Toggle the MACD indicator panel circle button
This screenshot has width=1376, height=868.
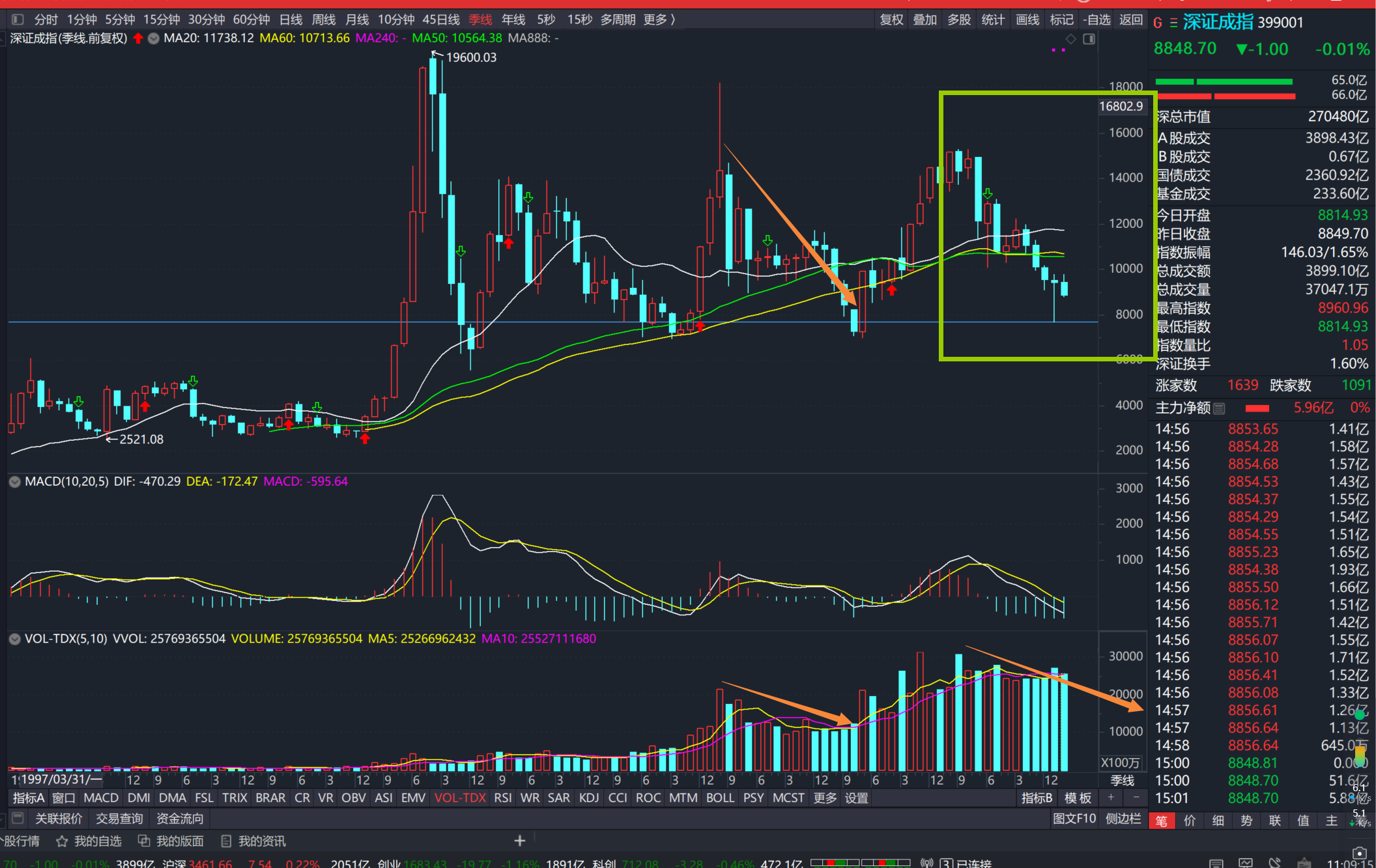14,482
